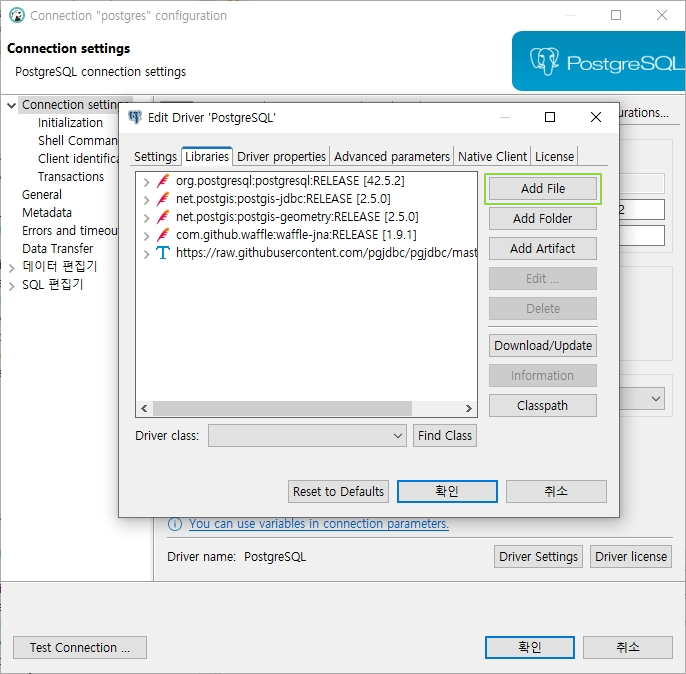Expand the raw.githubusercontent.com license entry
The width and height of the screenshot is (686, 674).
coord(147,254)
